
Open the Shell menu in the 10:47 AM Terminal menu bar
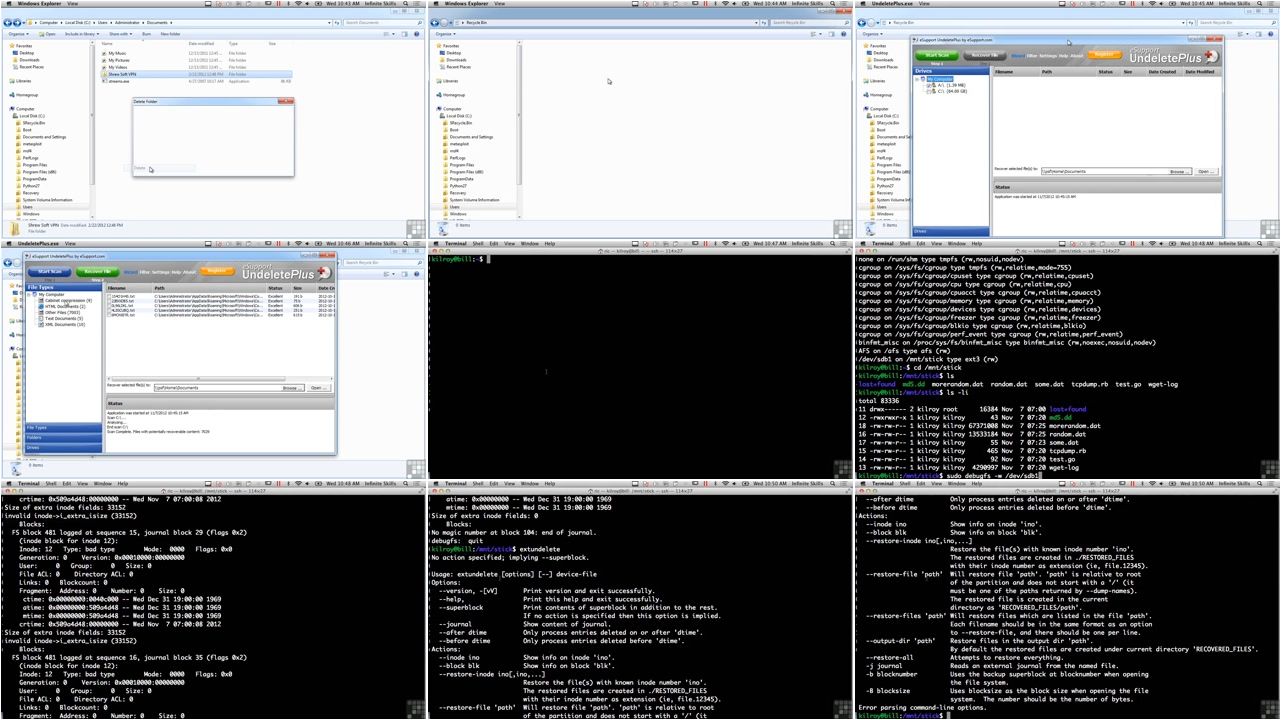(x=478, y=243)
